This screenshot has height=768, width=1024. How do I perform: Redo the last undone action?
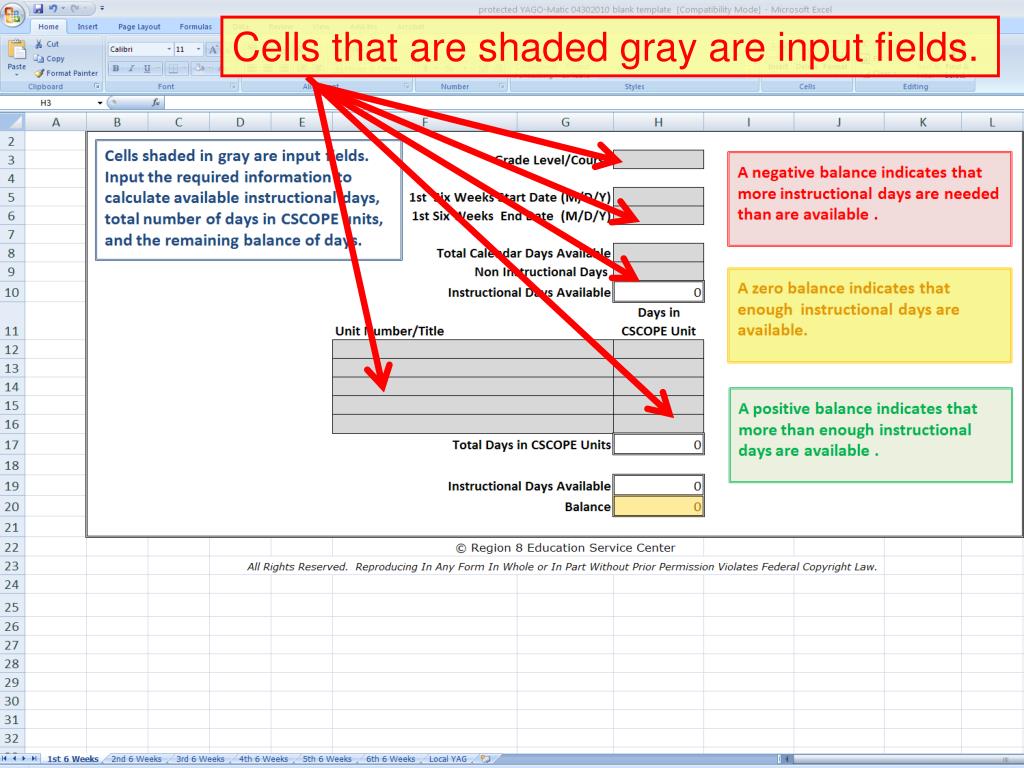74,9
